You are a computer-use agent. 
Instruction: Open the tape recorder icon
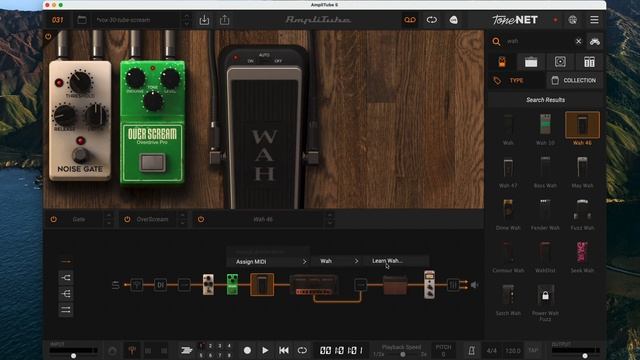coord(410,20)
